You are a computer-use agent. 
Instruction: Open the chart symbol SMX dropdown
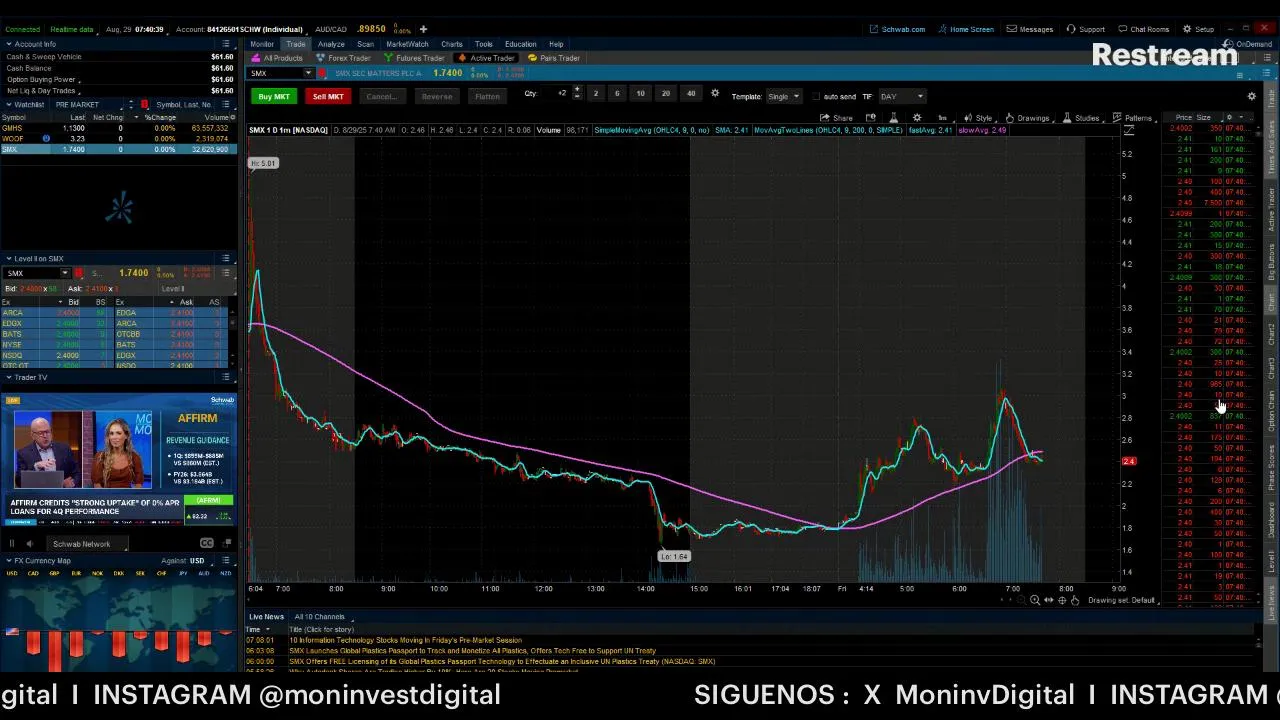point(310,73)
